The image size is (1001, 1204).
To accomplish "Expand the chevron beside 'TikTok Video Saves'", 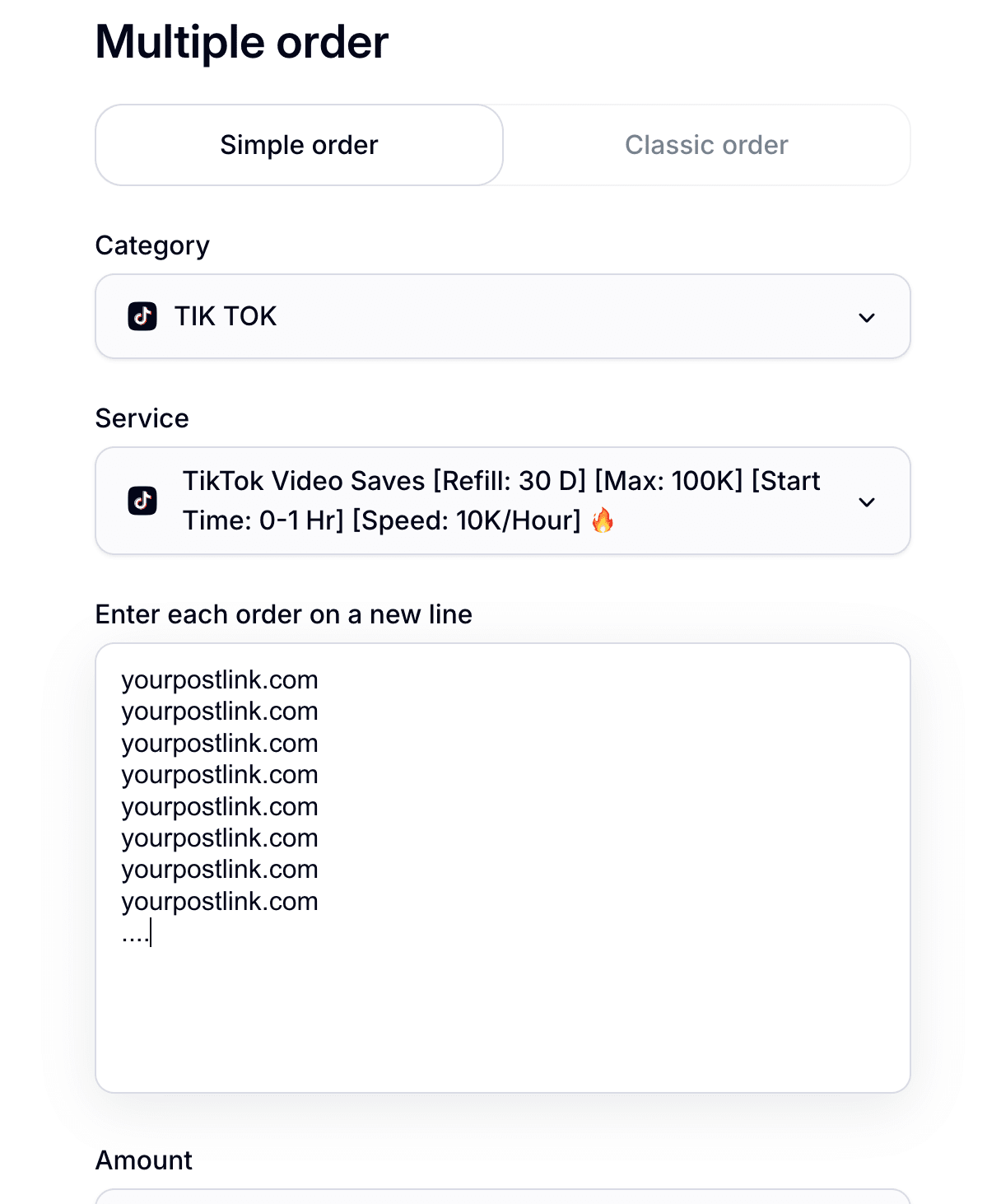I will tap(866, 501).
